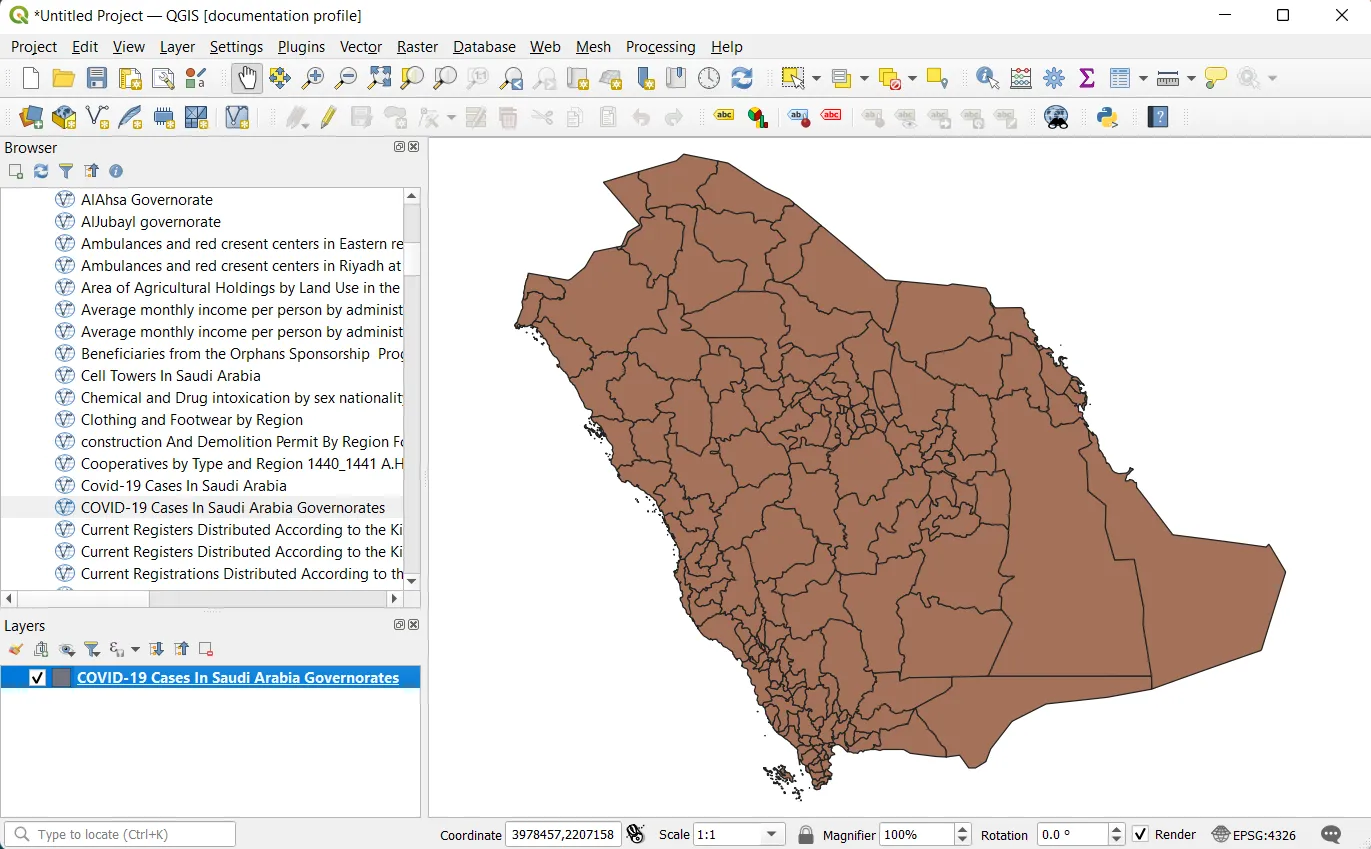Click the EPSG:4326 CRS button
The width and height of the screenshot is (1371, 849).
[1253, 834]
